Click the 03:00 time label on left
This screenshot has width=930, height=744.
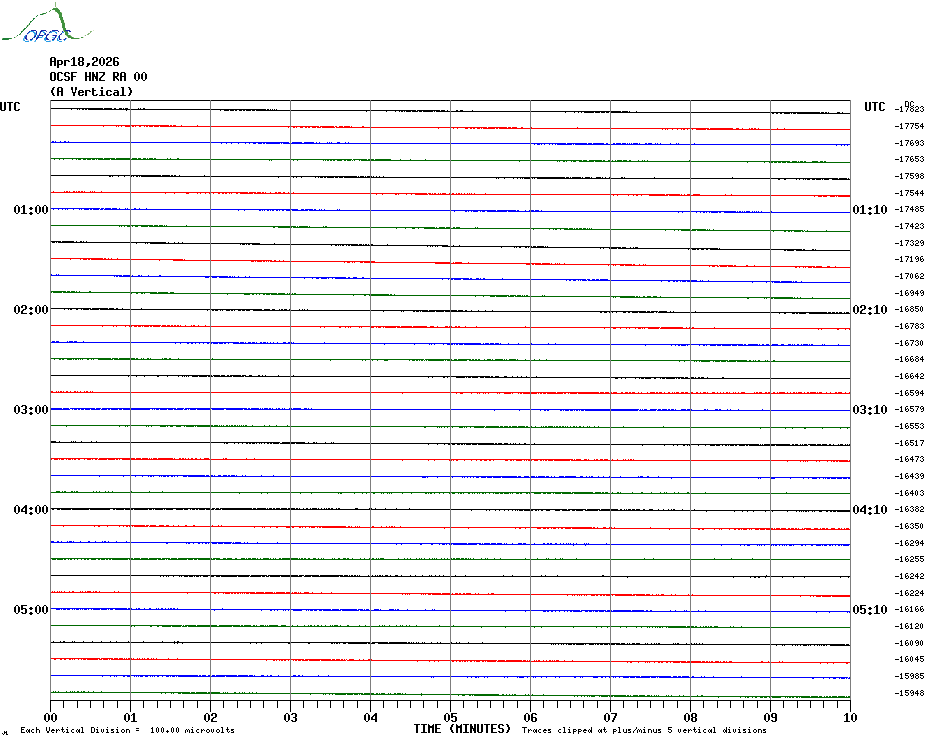(x=31, y=410)
